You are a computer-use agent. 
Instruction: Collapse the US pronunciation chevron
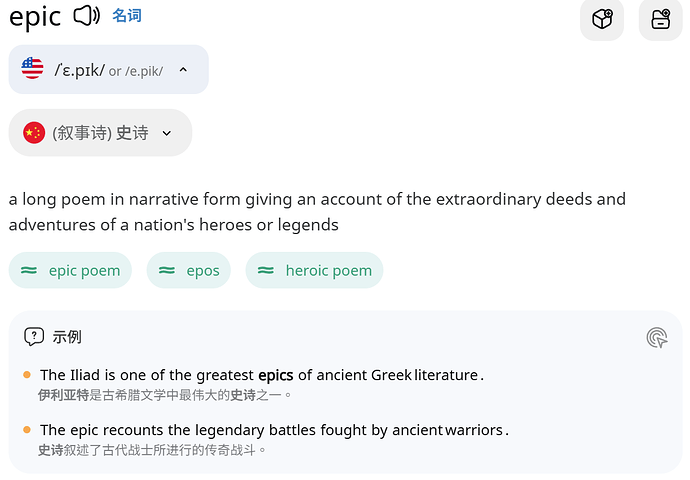183,70
